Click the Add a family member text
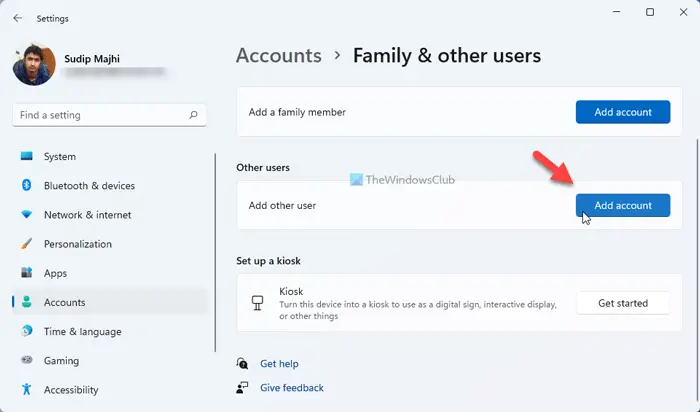The width and height of the screenshot is (700, 412). click(297, 112)
